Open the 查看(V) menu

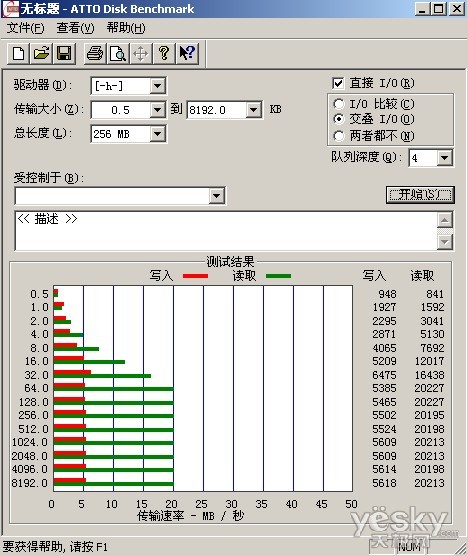76,28
